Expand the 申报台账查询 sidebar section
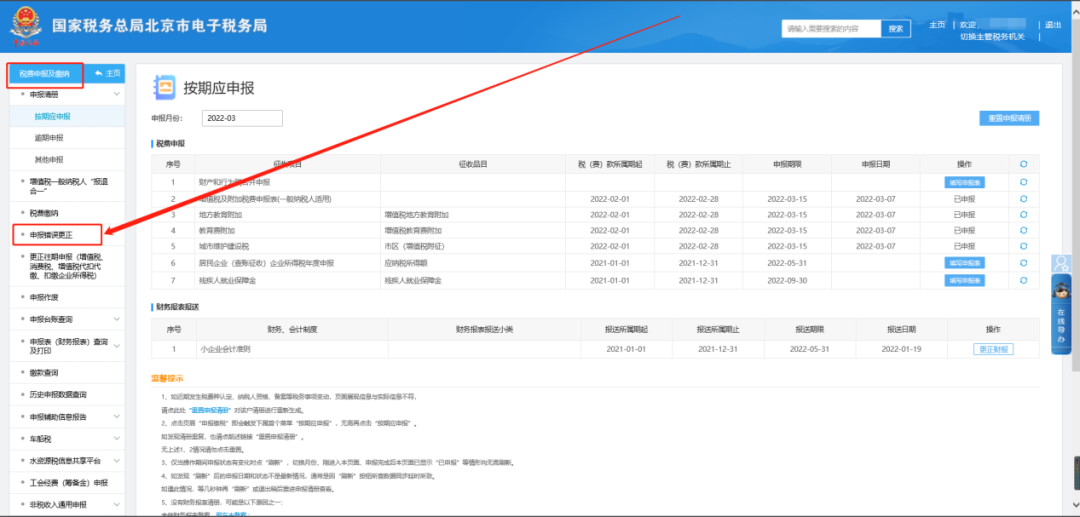Viewport: 1080px width, 517px height. click(x=117, y=319)
